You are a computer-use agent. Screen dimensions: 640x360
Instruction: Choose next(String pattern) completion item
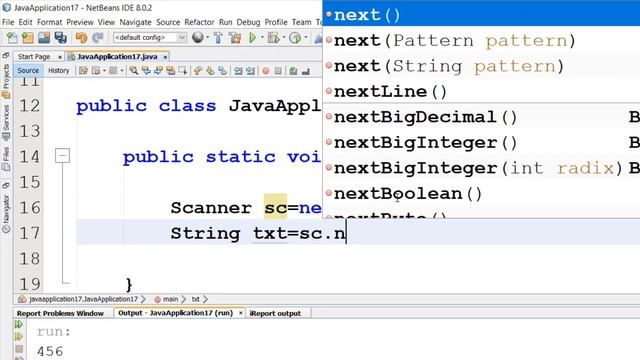[482, 66]
